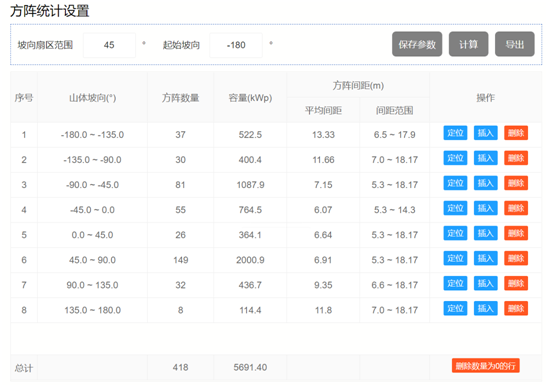The image size is (548, 387).
Task: Select the 总计 row label
Action: click(x=24, y=368)
